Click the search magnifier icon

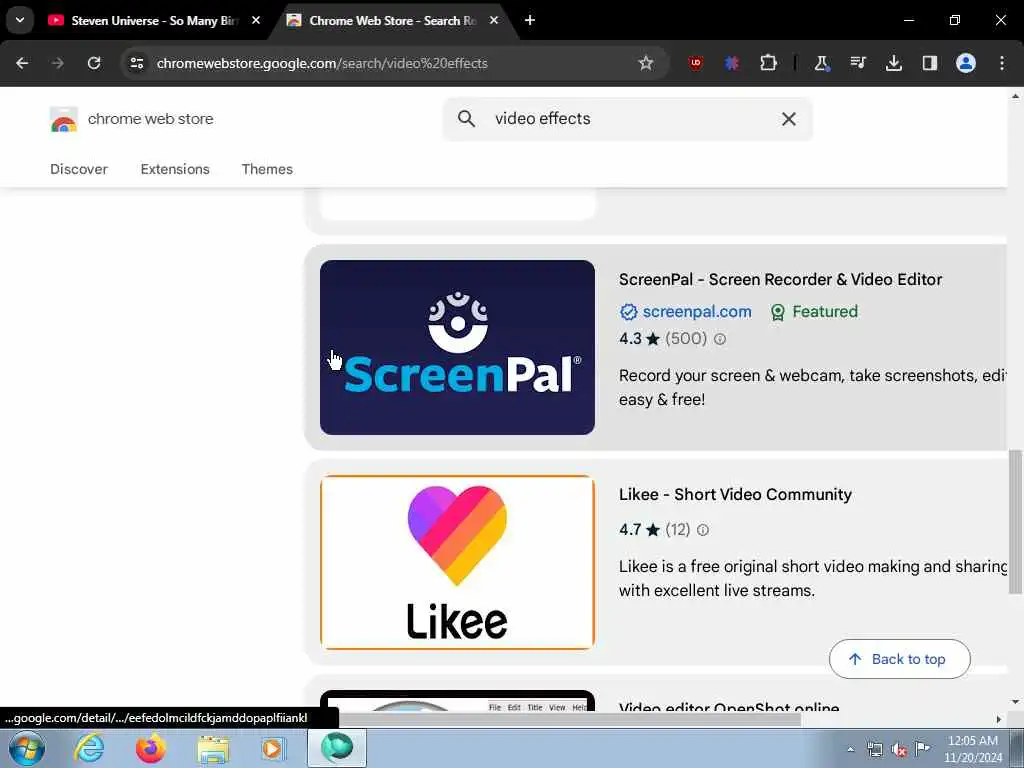(x=466, y=118)
